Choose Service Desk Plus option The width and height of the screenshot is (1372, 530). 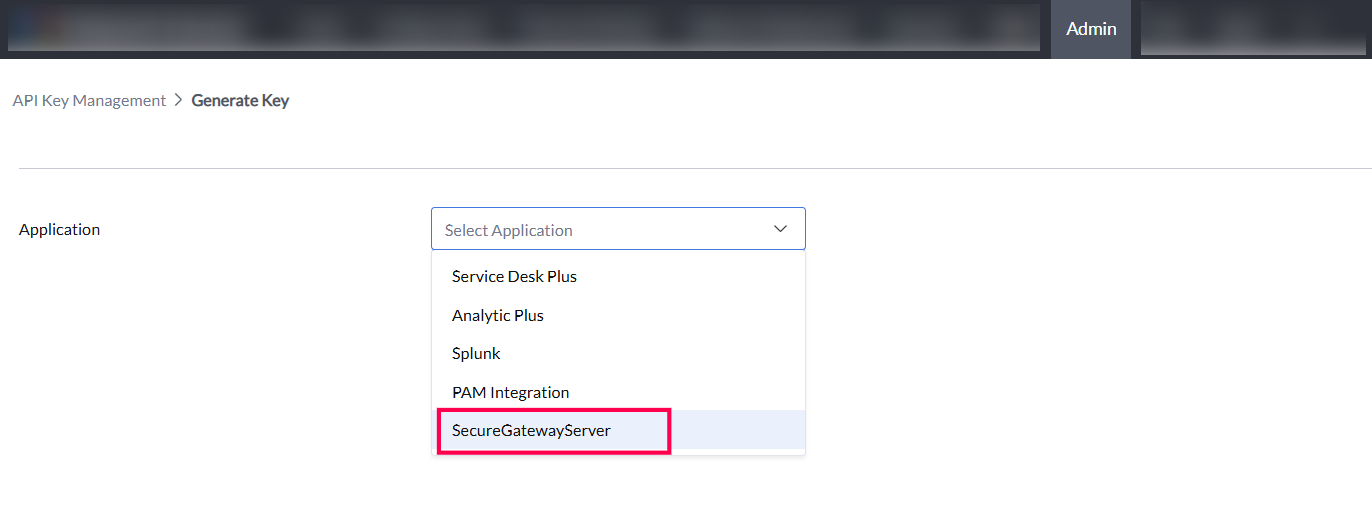[618, 276]
